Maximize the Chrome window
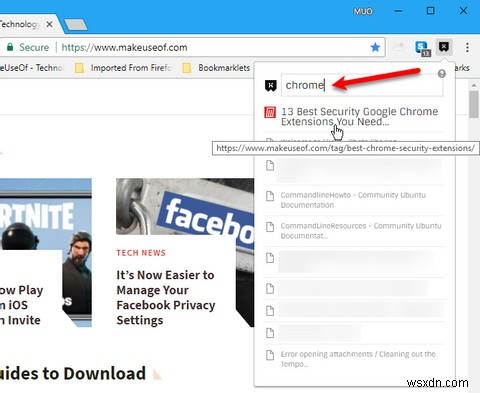The image size is (480, 393). (x=430, y=11)
